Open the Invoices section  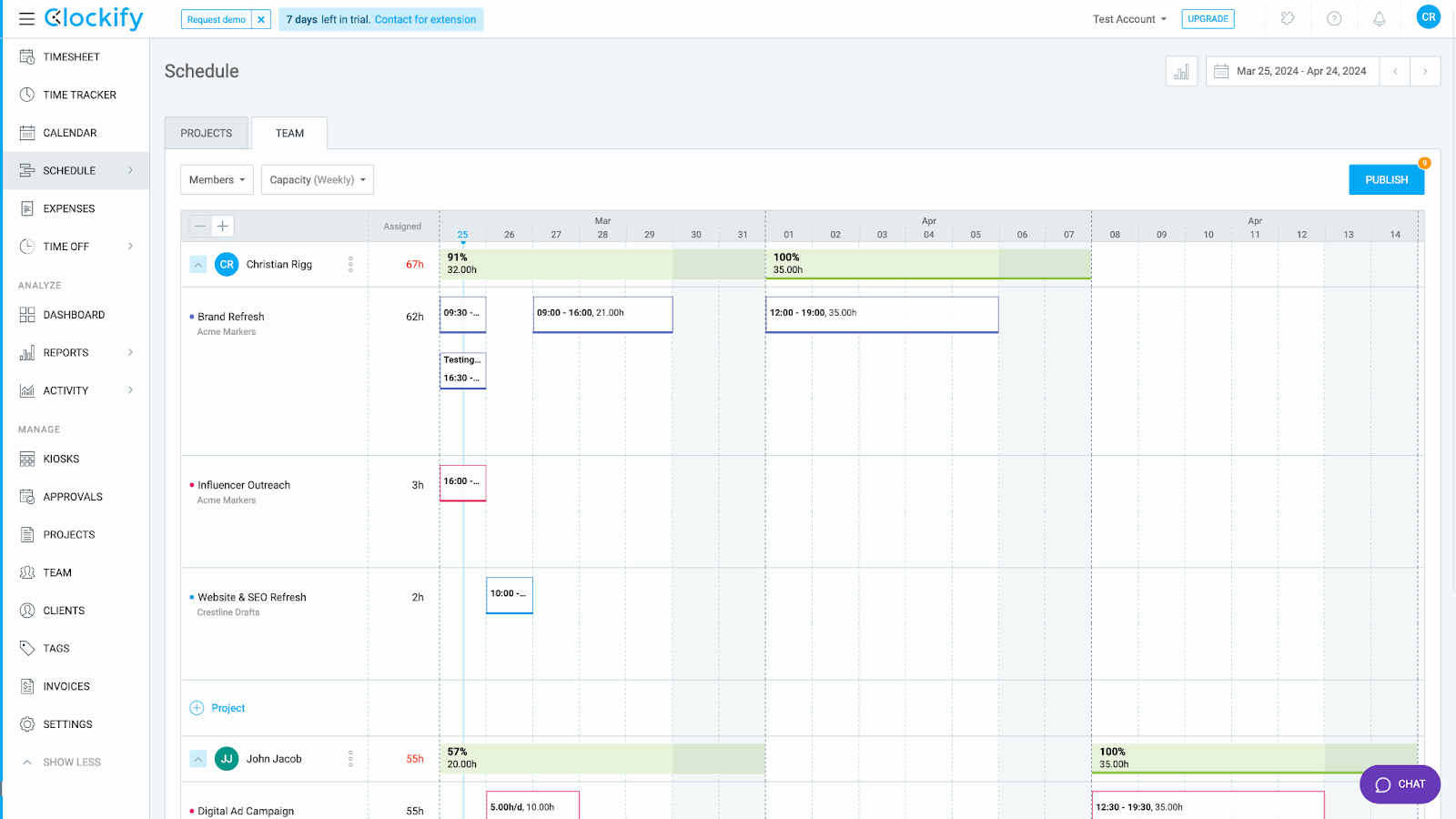pos(66,685)
